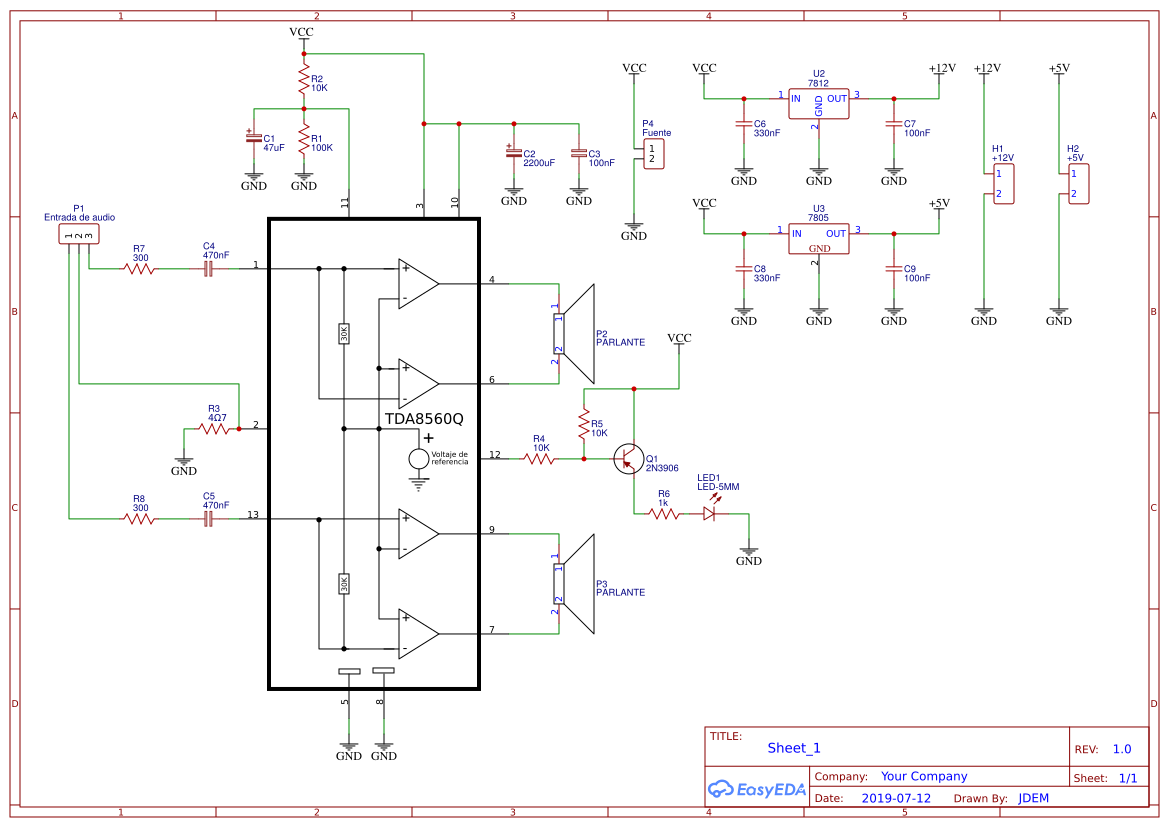Select the LED1 LED-5MM diode symbol

[x=710, y=512]
